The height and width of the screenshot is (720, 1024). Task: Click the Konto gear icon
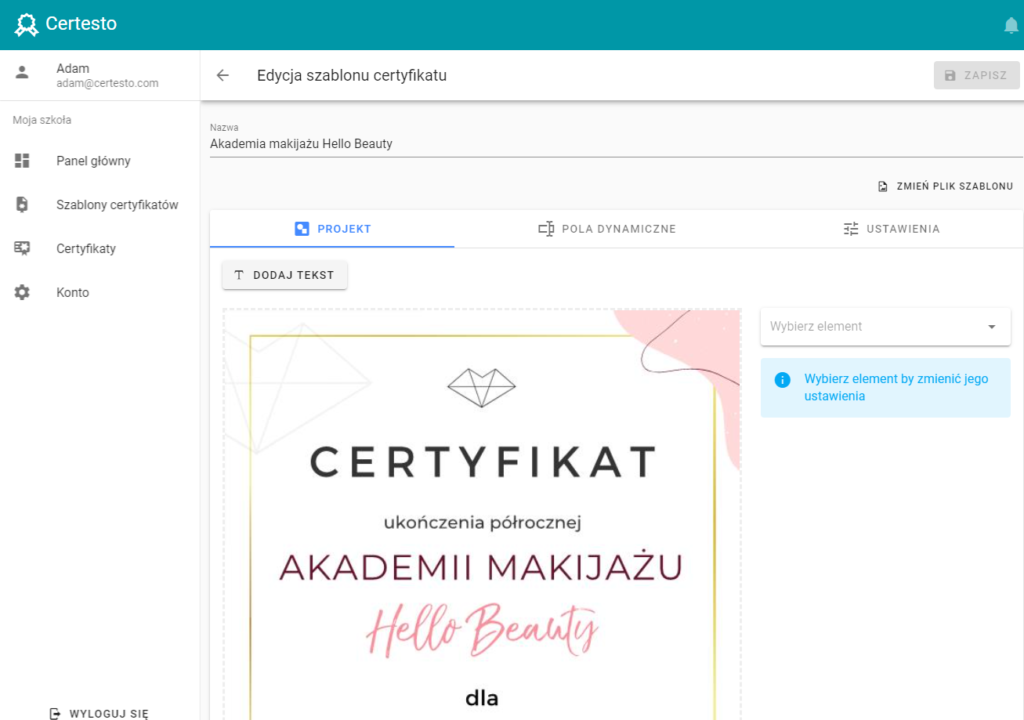pos(22,292)
